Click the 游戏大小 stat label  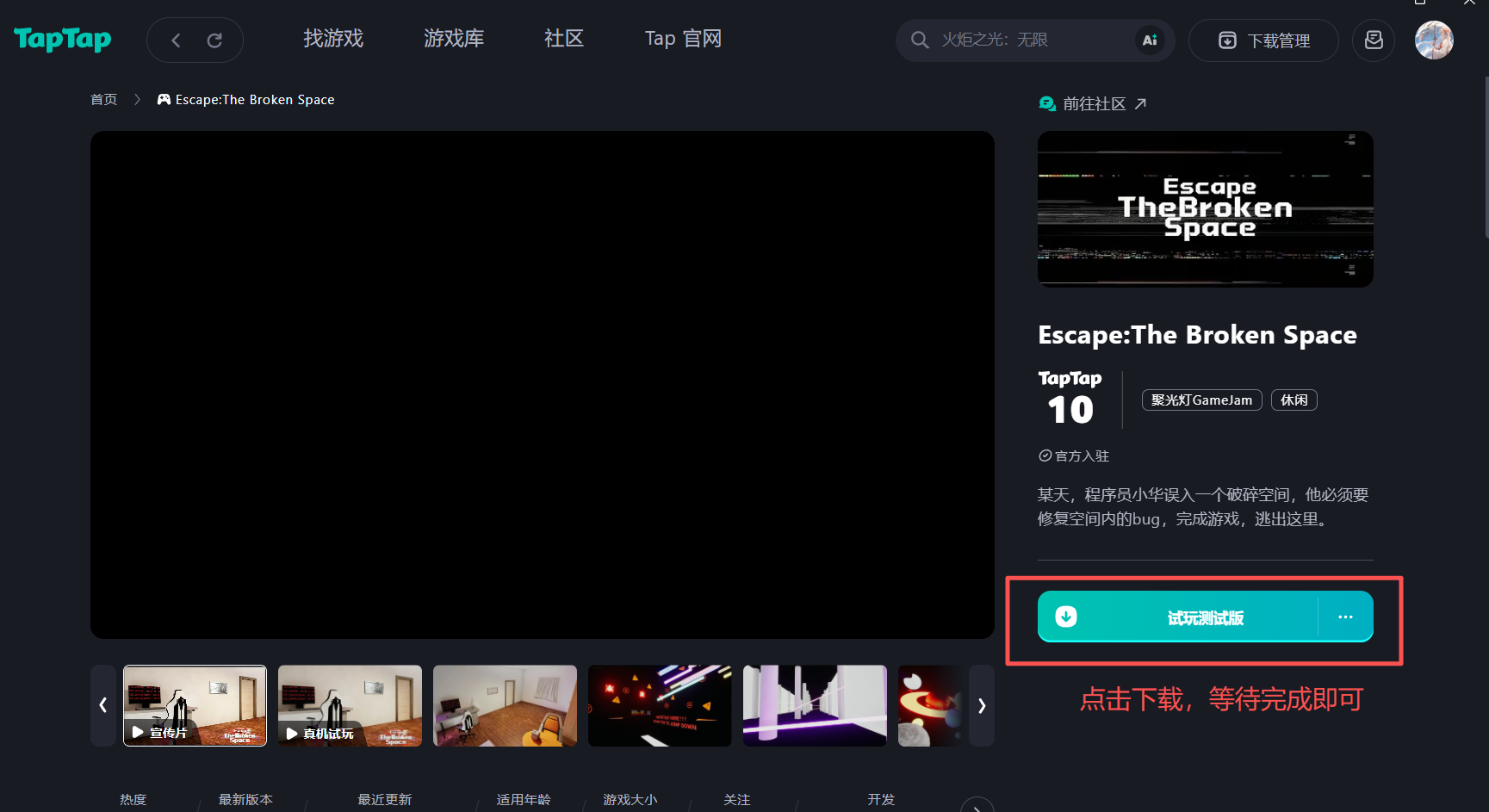(x=630, y=800)
